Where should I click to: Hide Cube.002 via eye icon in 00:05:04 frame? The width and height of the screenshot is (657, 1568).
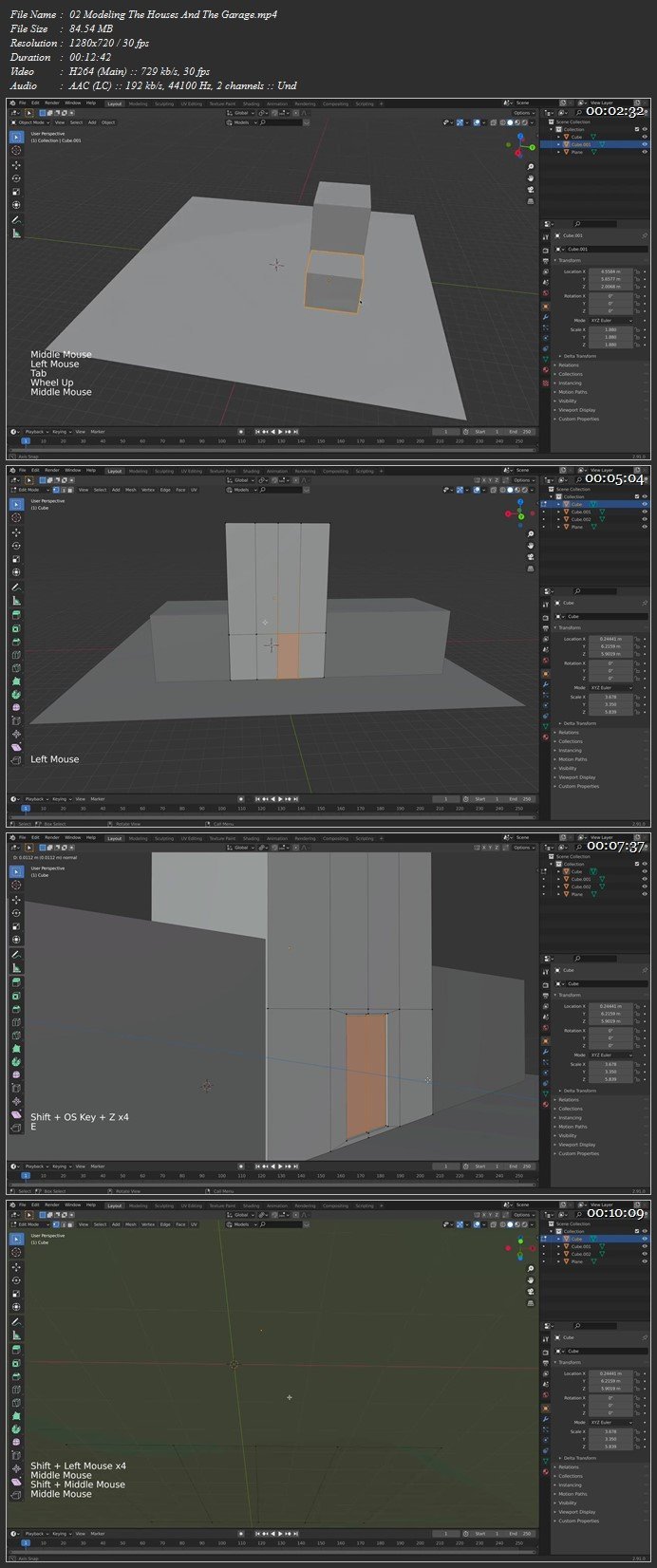645,519
